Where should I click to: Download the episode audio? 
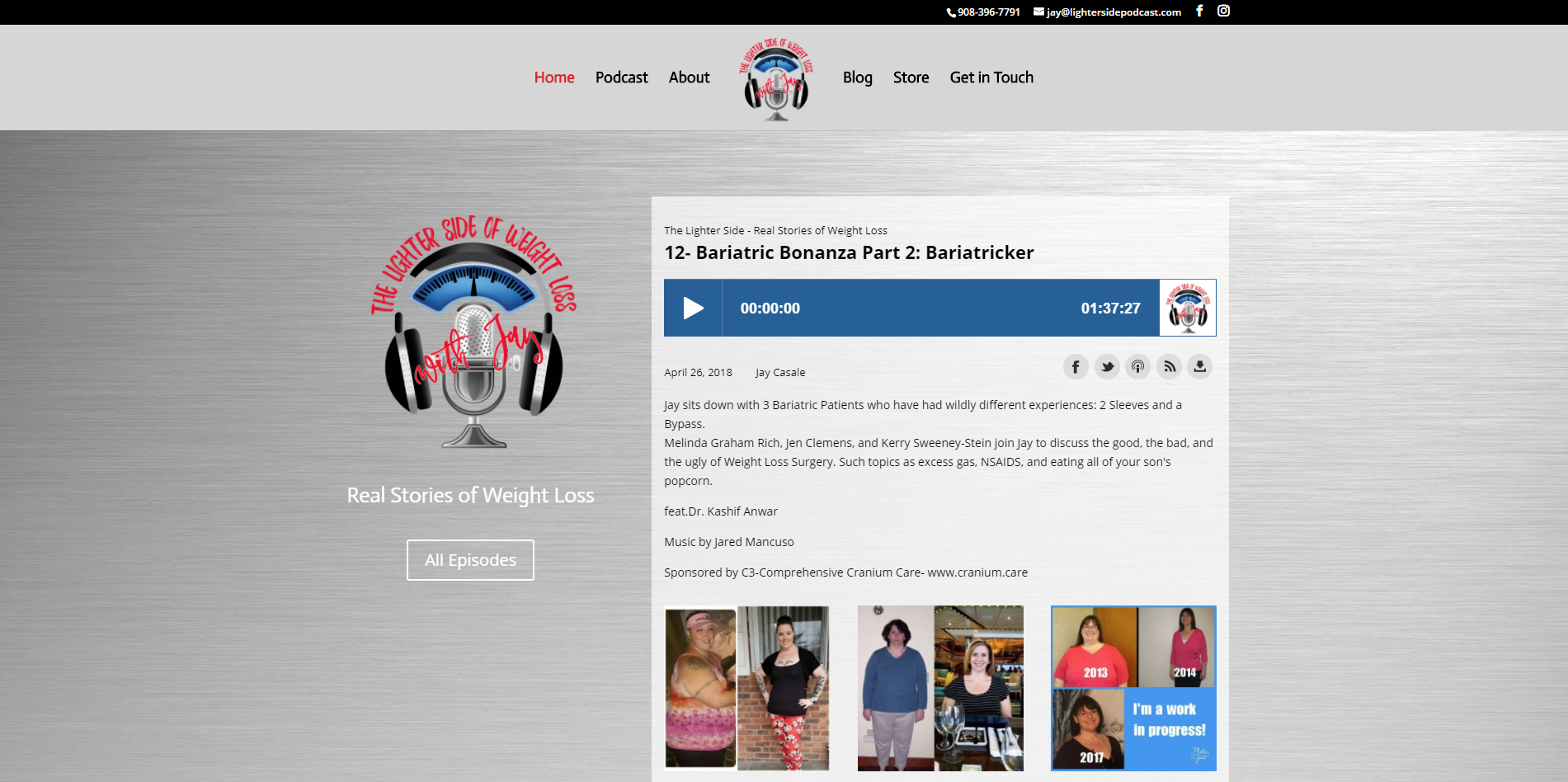point(1200,366)
